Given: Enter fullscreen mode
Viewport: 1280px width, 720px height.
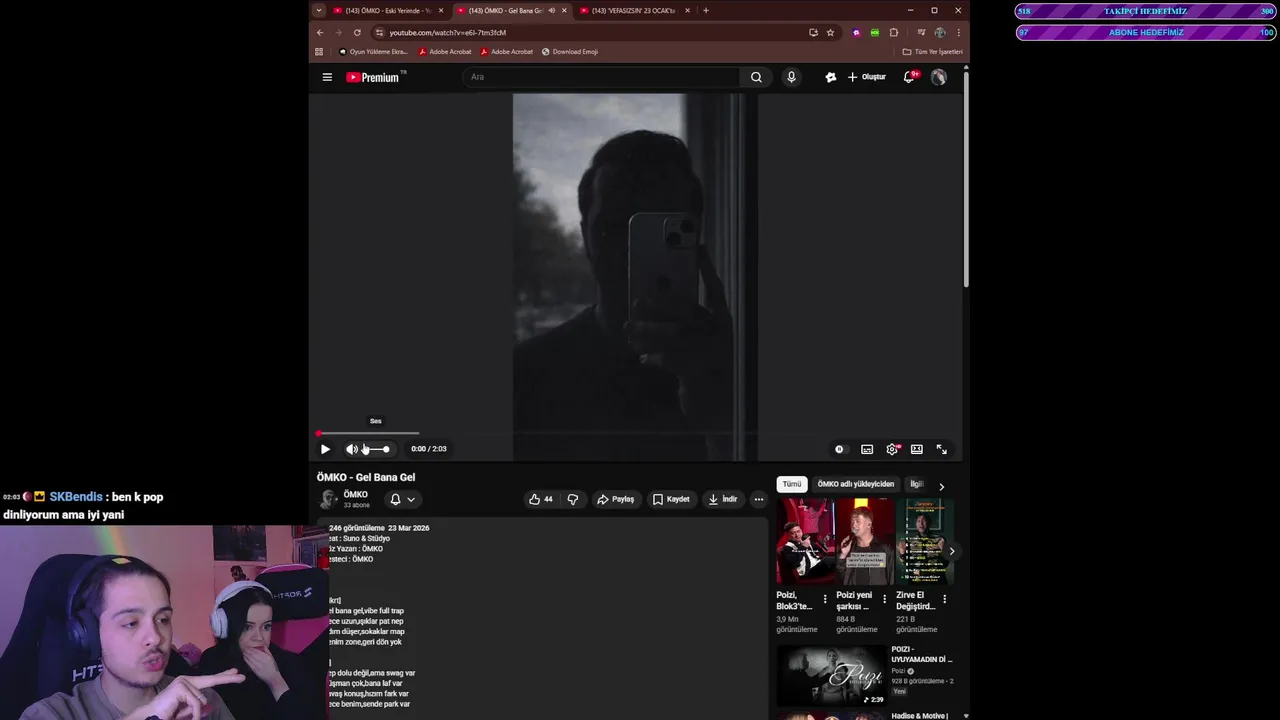Looking at the screenshot, I should [x=941, y=449].
